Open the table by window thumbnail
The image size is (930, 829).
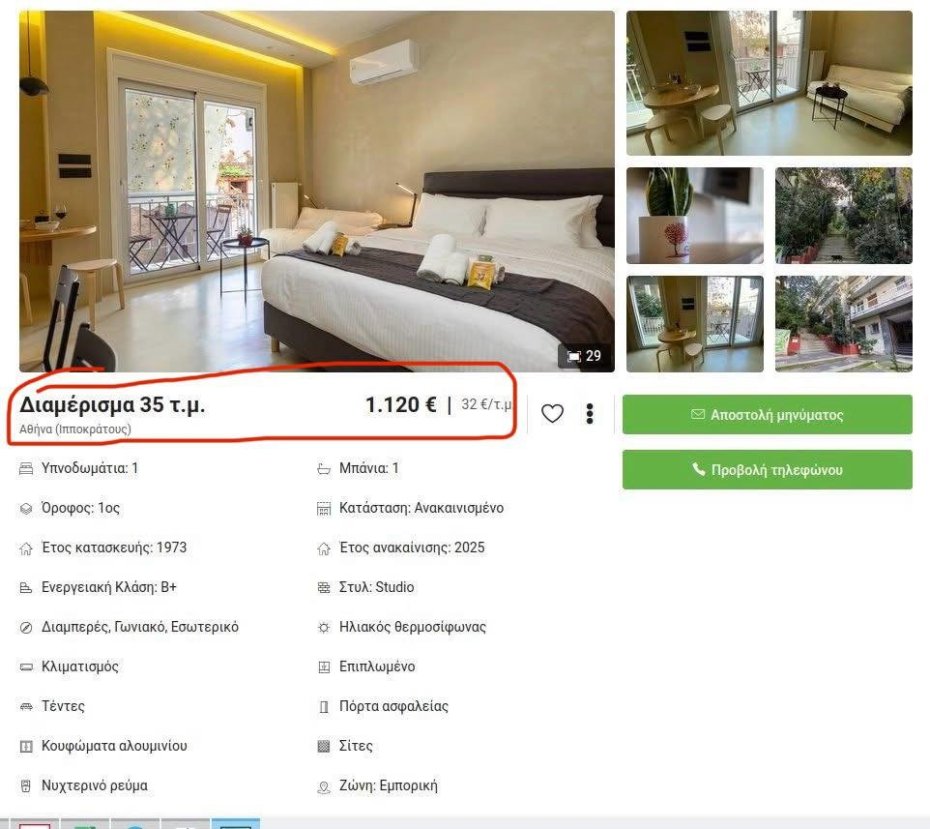pos(695,324)
